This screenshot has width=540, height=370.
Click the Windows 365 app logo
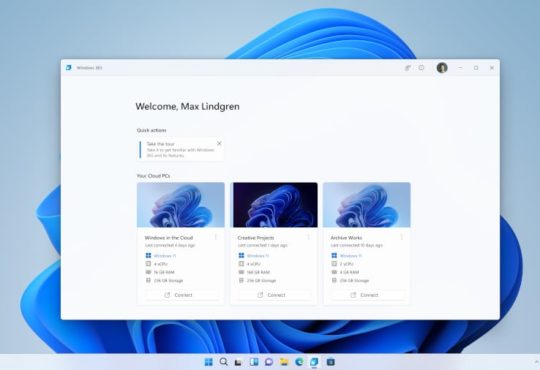[69, 68]
